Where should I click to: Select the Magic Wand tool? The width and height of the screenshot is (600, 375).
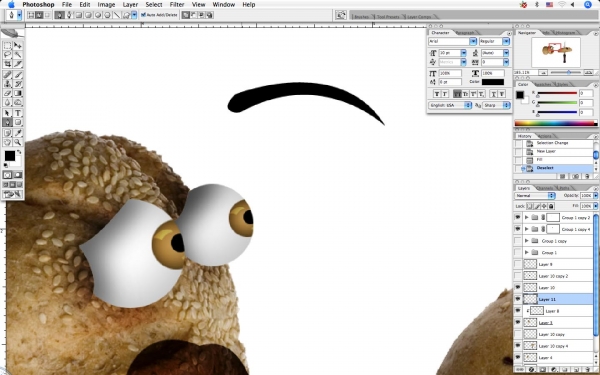tap(18, 55)
